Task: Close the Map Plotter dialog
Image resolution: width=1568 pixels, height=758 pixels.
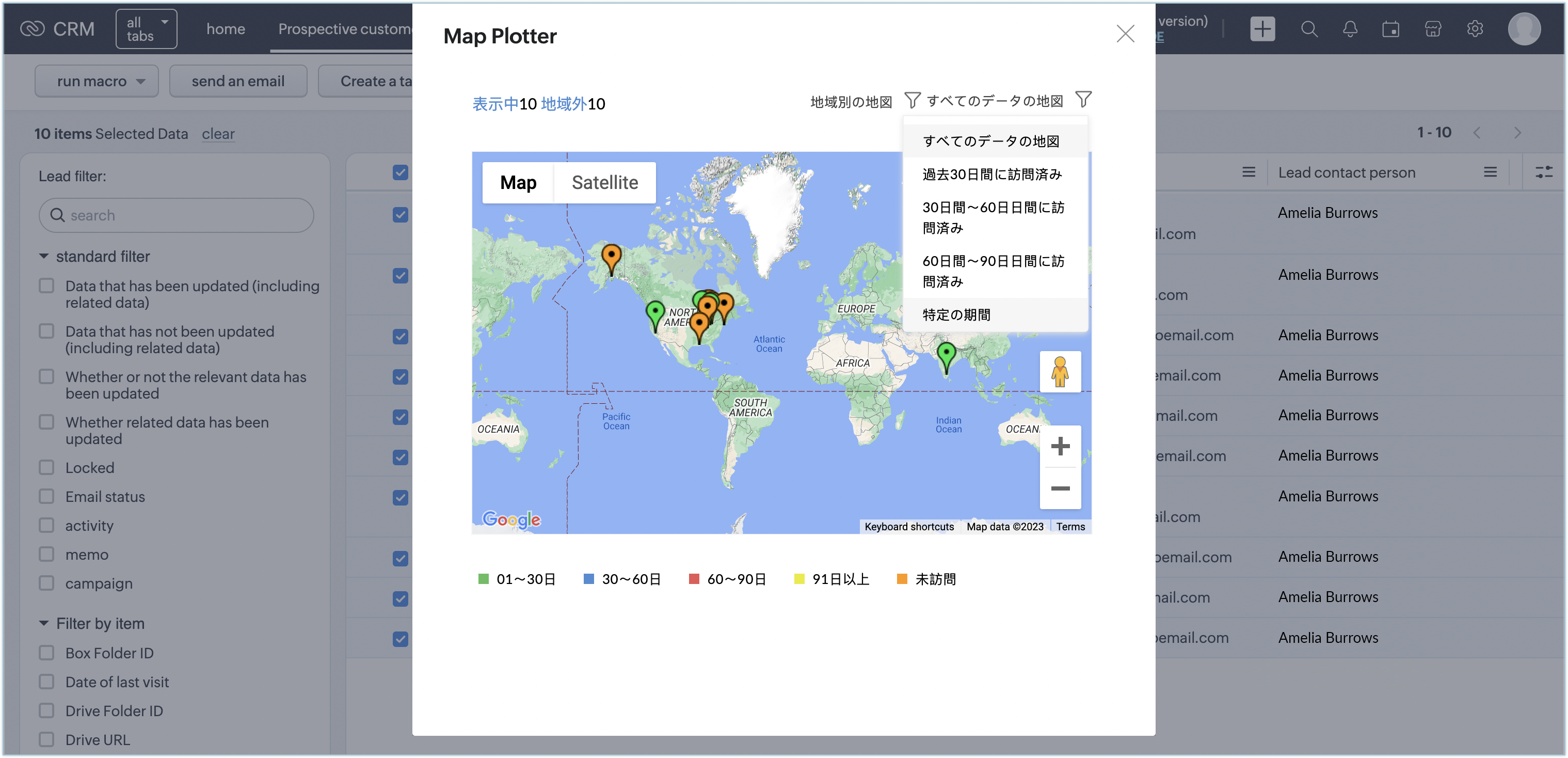Action: tap(1125, 34)
